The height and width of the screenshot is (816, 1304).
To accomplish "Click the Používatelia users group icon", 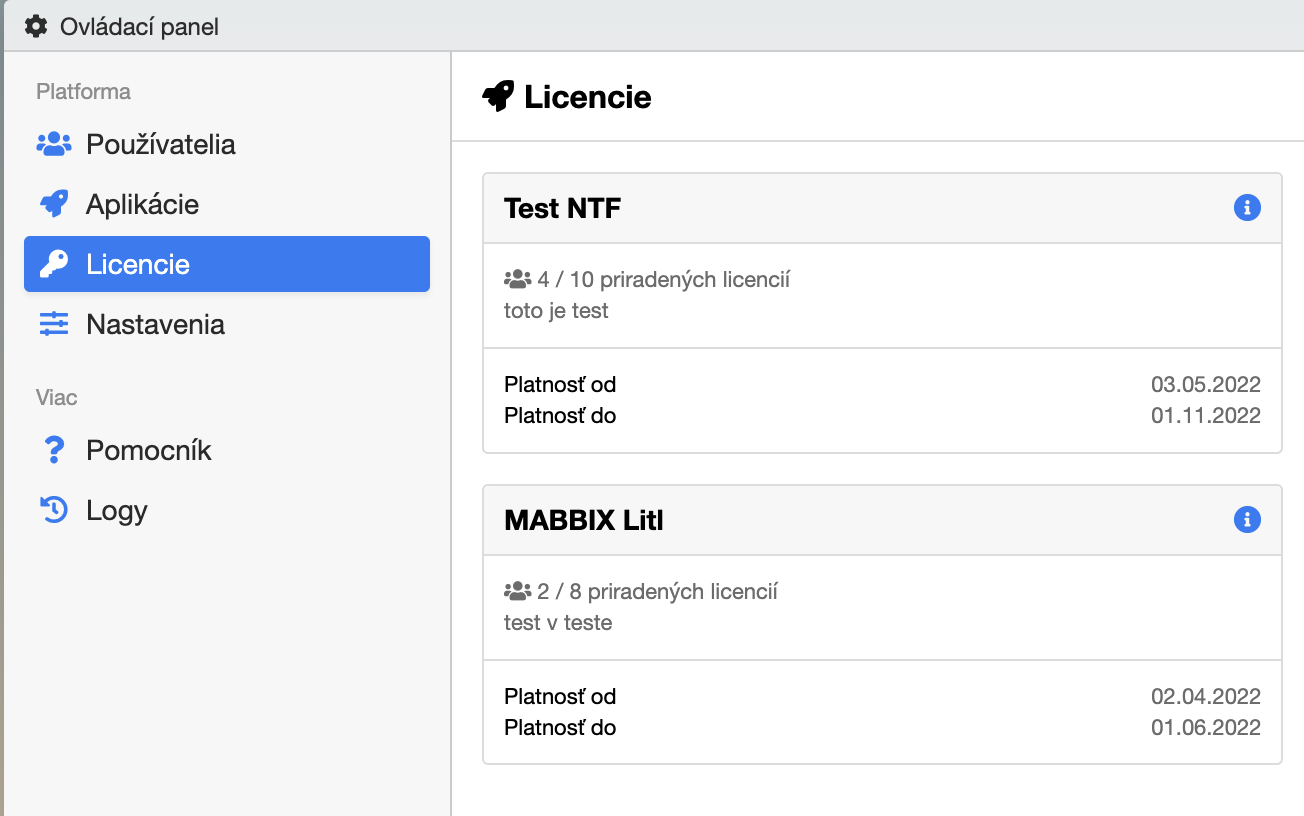I will coord(54,144).
